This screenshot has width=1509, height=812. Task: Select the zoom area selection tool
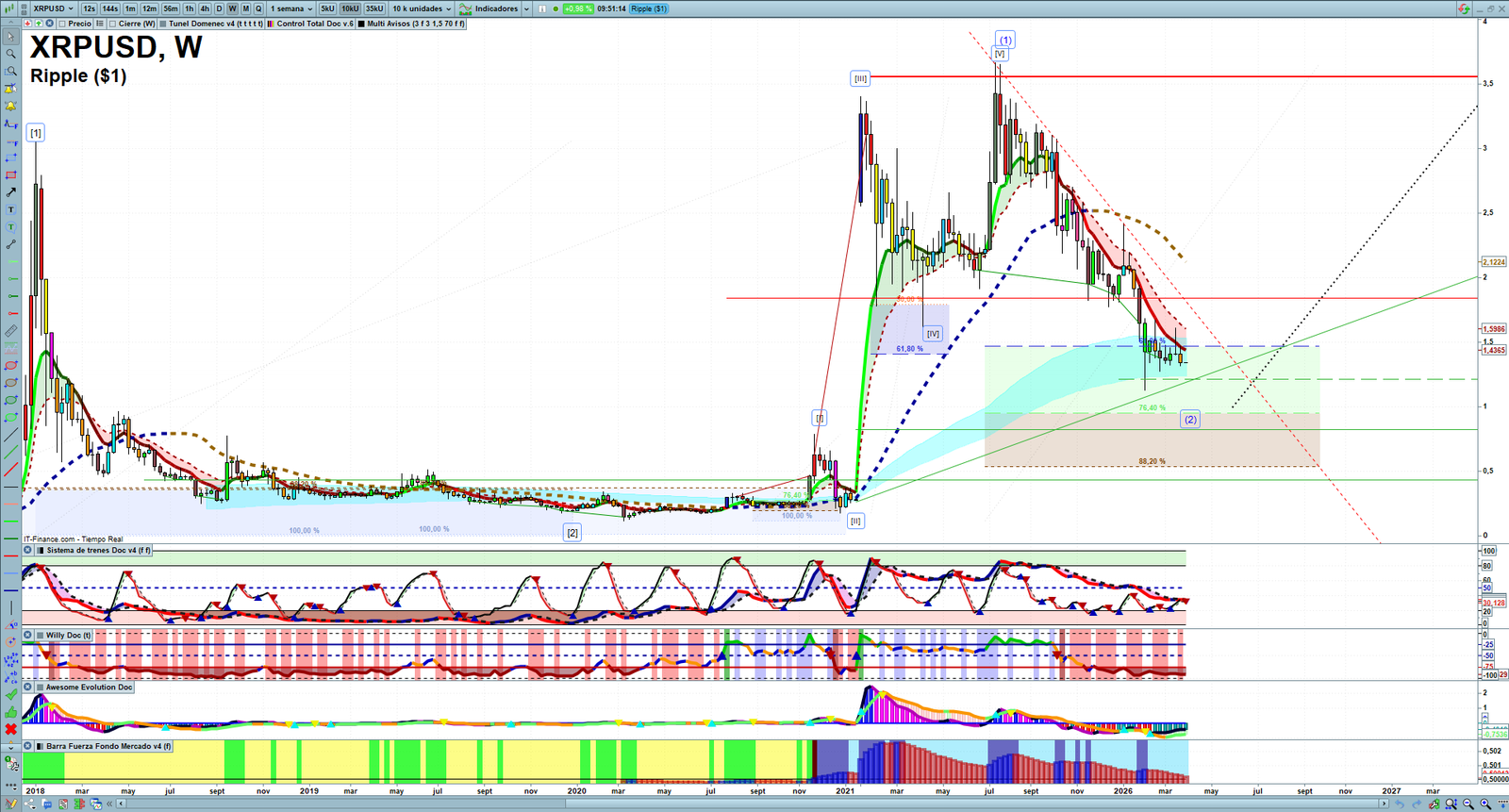[x=11, y=71]
